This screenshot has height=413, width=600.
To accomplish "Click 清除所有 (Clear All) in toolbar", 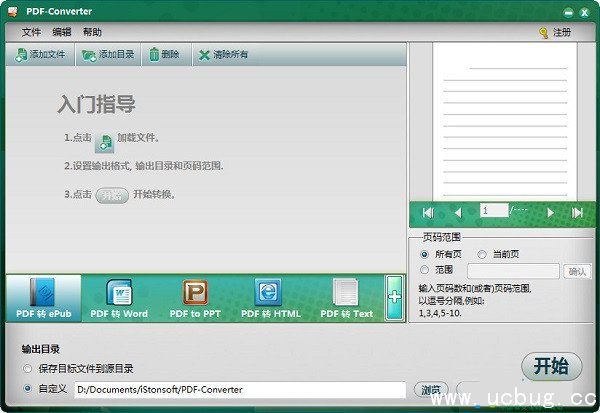I will pyautogui.click(x=223, y=55).
